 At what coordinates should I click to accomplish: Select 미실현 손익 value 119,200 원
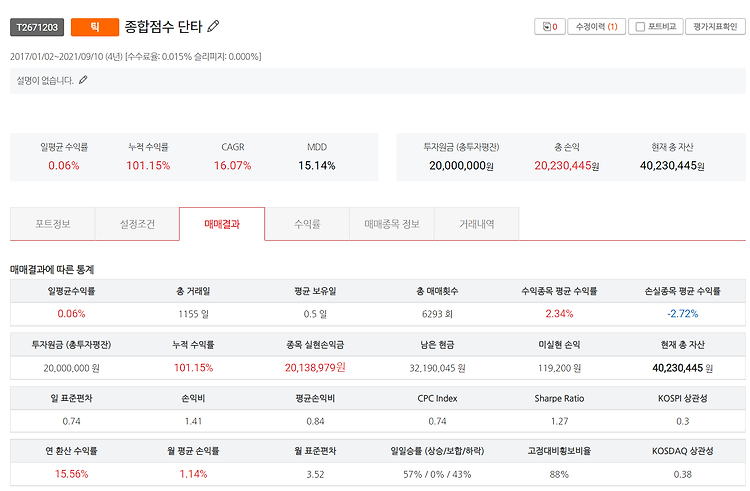(x=559, y=368)
